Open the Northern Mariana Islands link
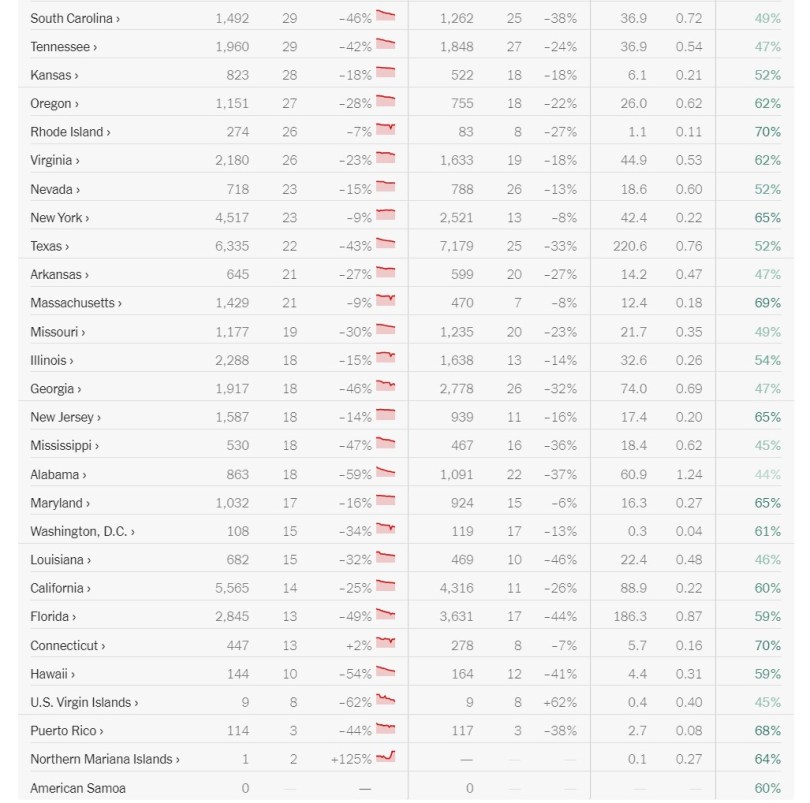Image resolution: width=810 pixels, height=803 pixels. (x=104, y=759)
